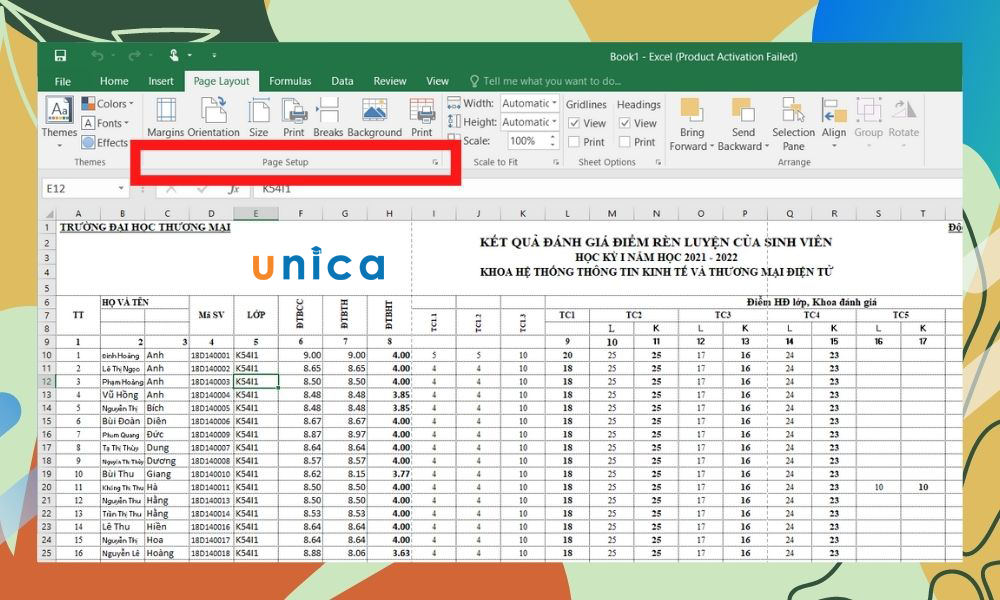Image resolution: width=1000 pixels, height=600 pixels.
Task: Open the Page Setup dialog launcher
Action: (x=436, y=163)
